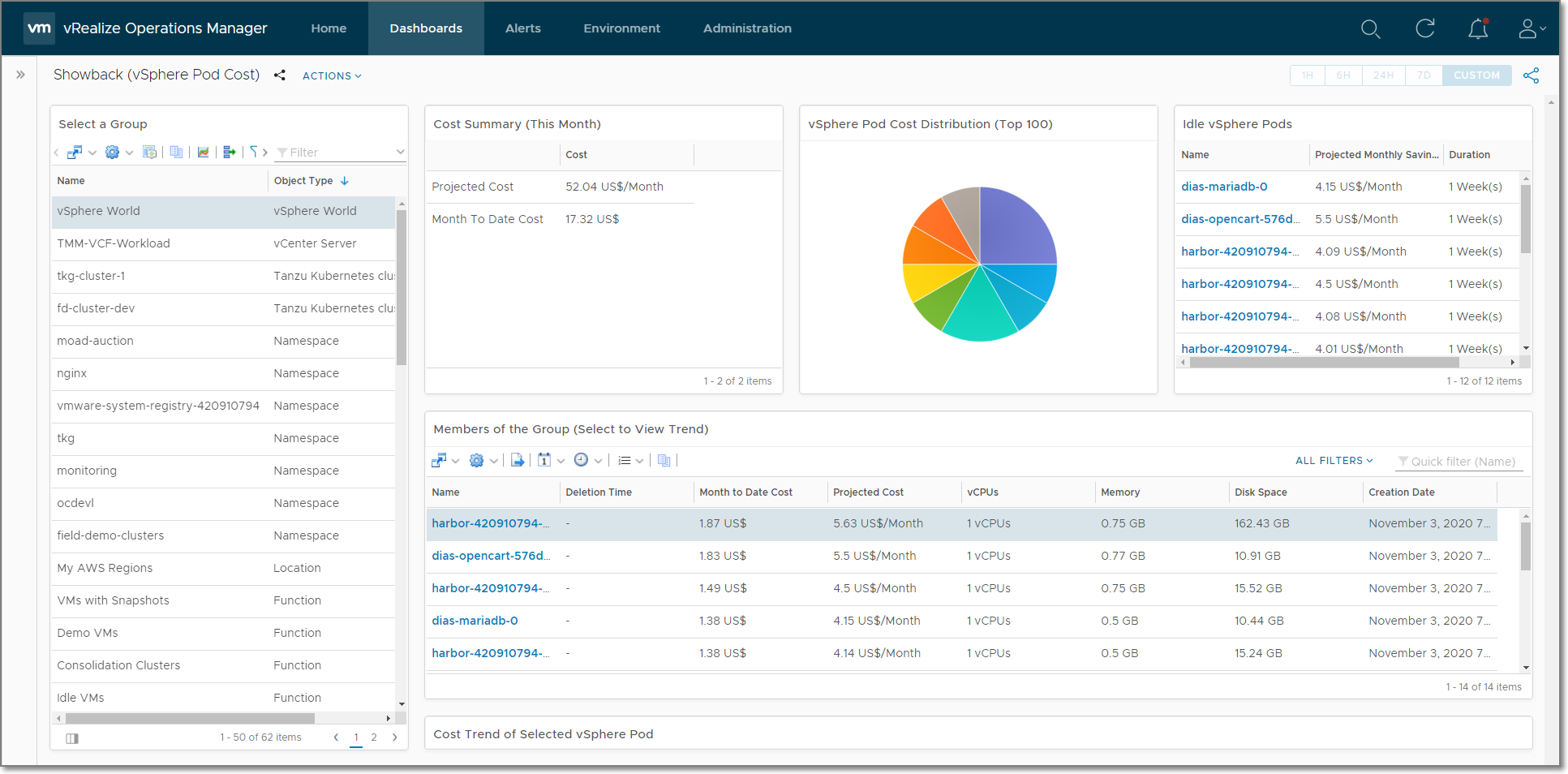Open the Alerts tab
1568x774 pixels.
pyautogui.click(x=523, y=28)
